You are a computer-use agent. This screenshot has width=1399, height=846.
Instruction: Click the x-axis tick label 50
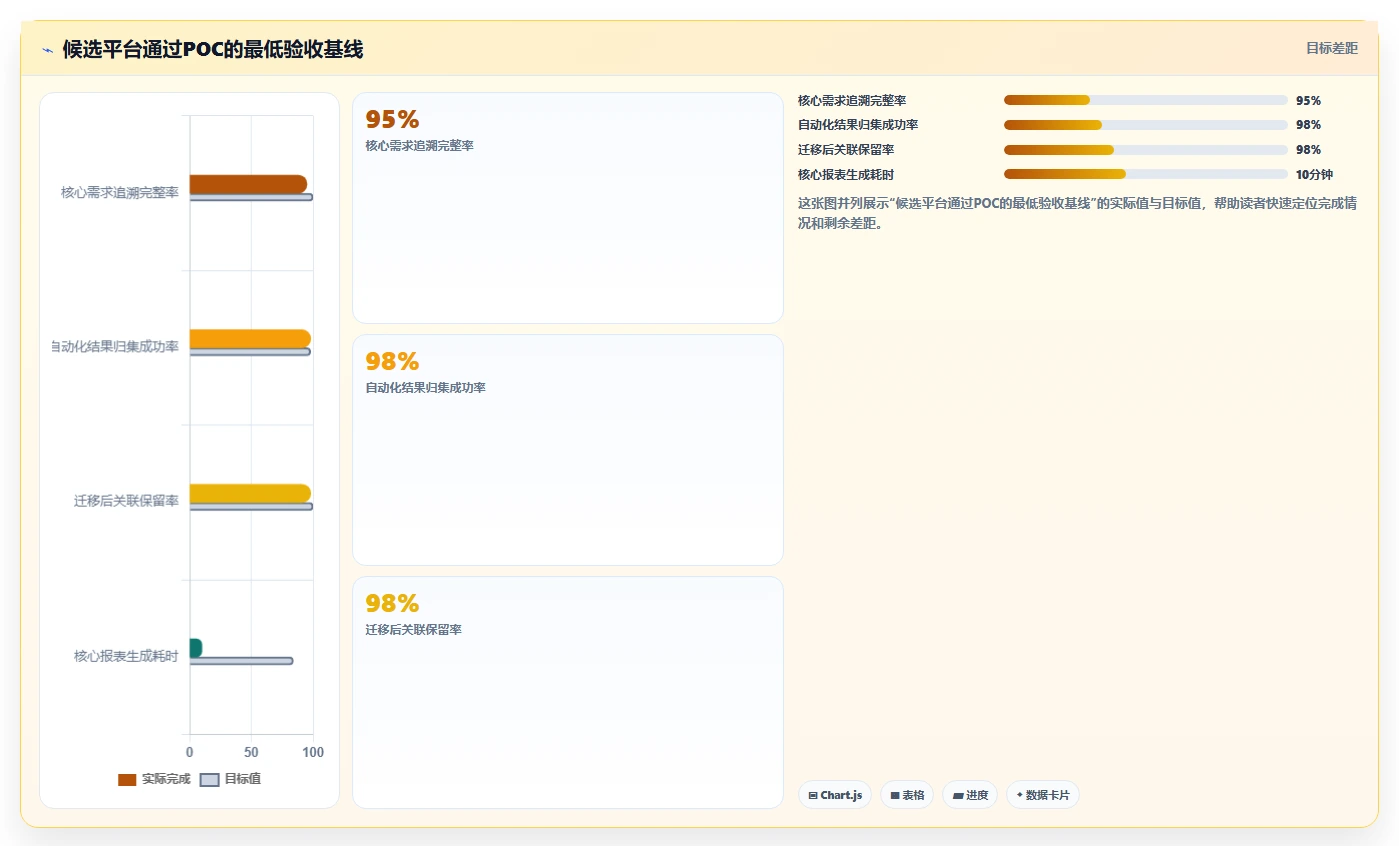251,752
